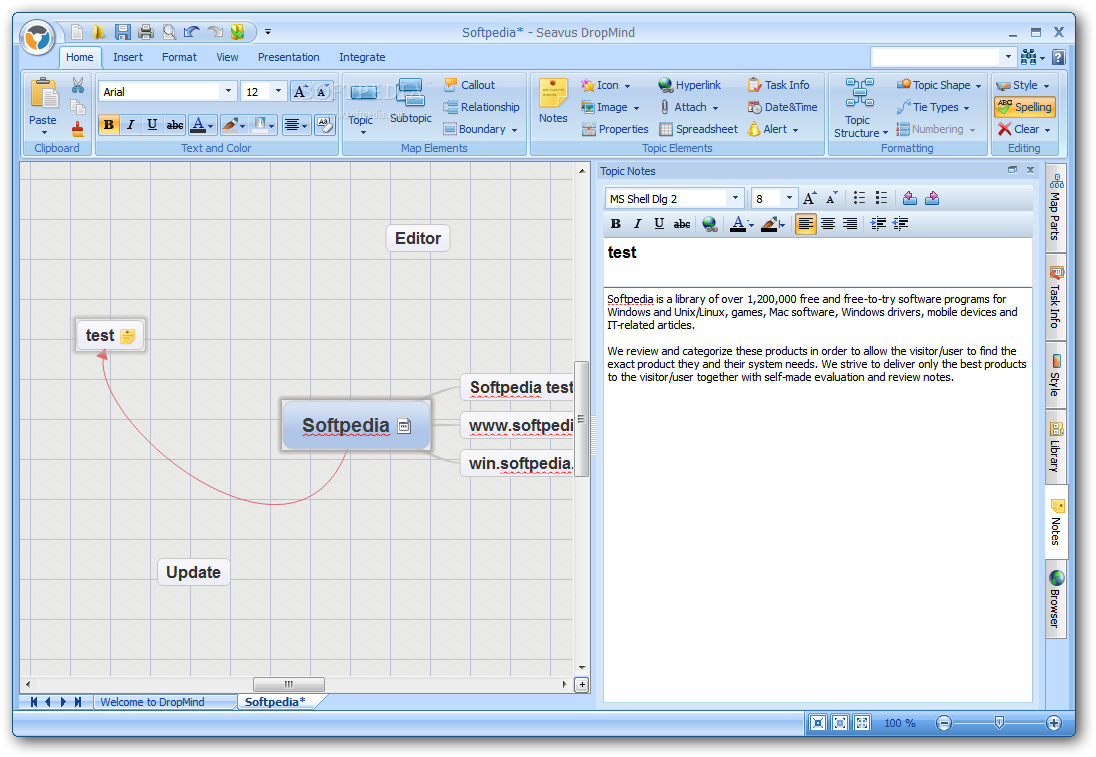Open the Notes button in the ribbon
The height and width of the screenshot is (757, 1096).
click(553, 101)
